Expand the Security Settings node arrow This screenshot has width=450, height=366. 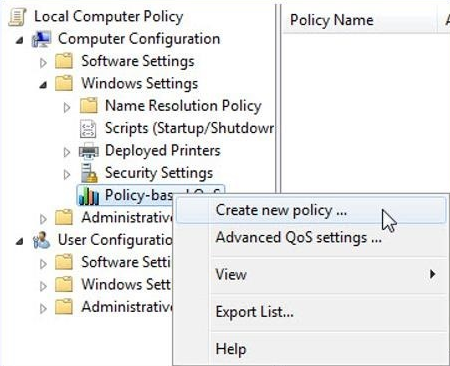coord(67,174)
